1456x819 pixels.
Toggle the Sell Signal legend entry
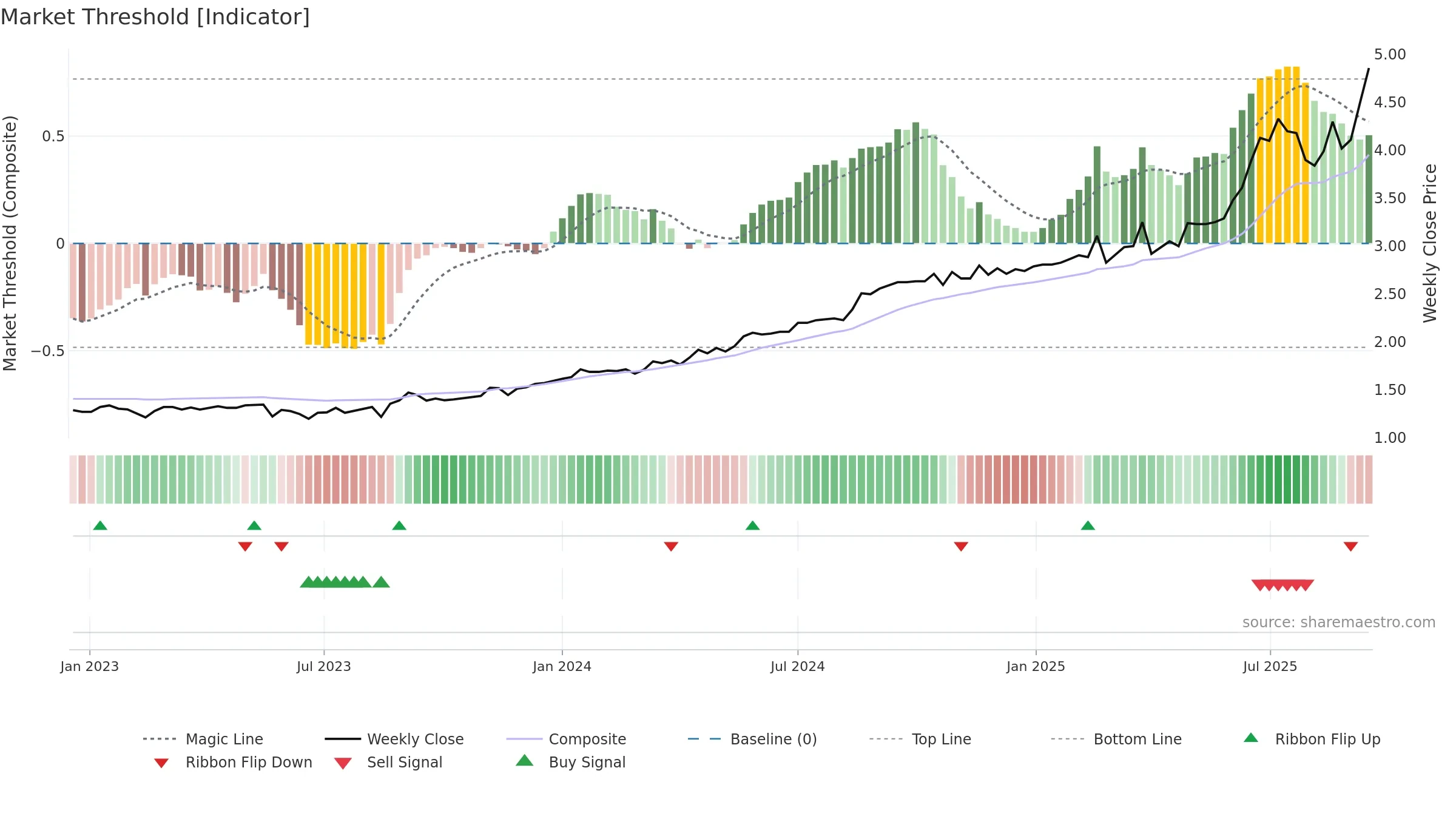[x=388, y=762]
